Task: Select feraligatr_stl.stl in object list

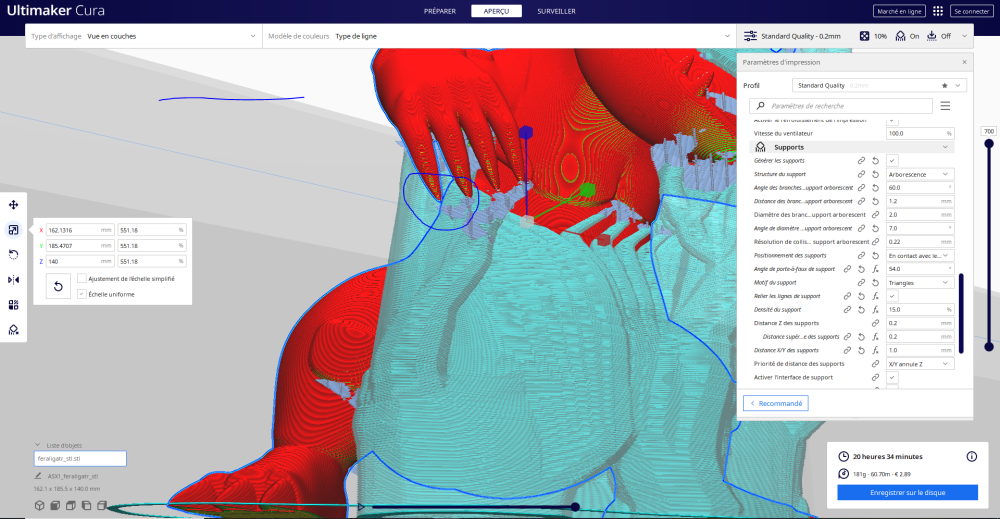Action: pyautogui.click(x=80, y=458)
